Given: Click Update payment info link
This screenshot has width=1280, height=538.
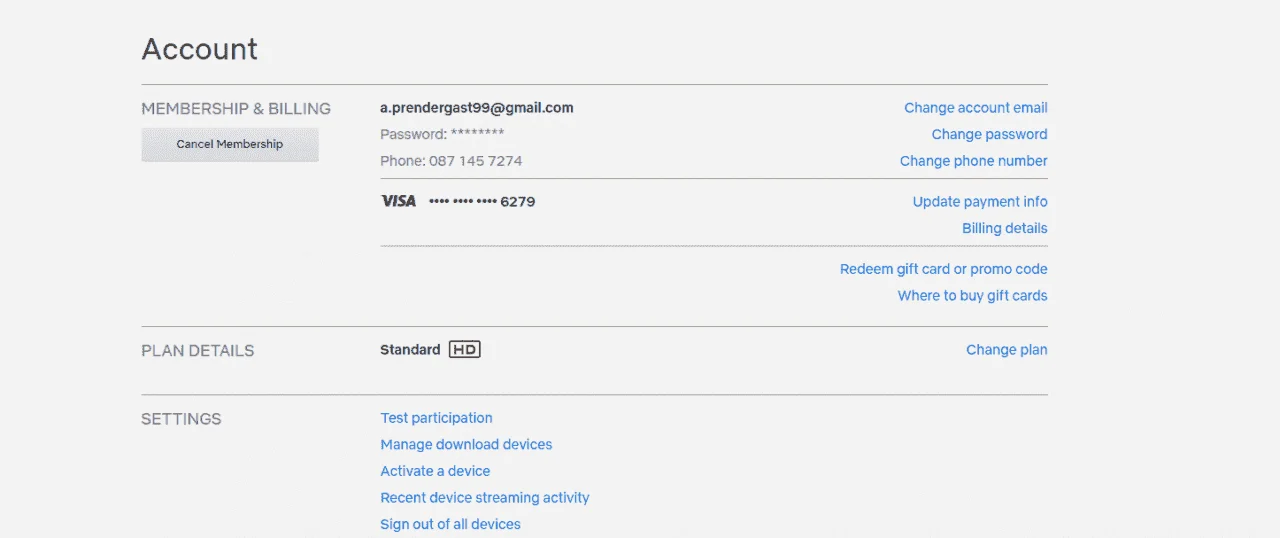Looking at the screenshot, I should [980, 202].
